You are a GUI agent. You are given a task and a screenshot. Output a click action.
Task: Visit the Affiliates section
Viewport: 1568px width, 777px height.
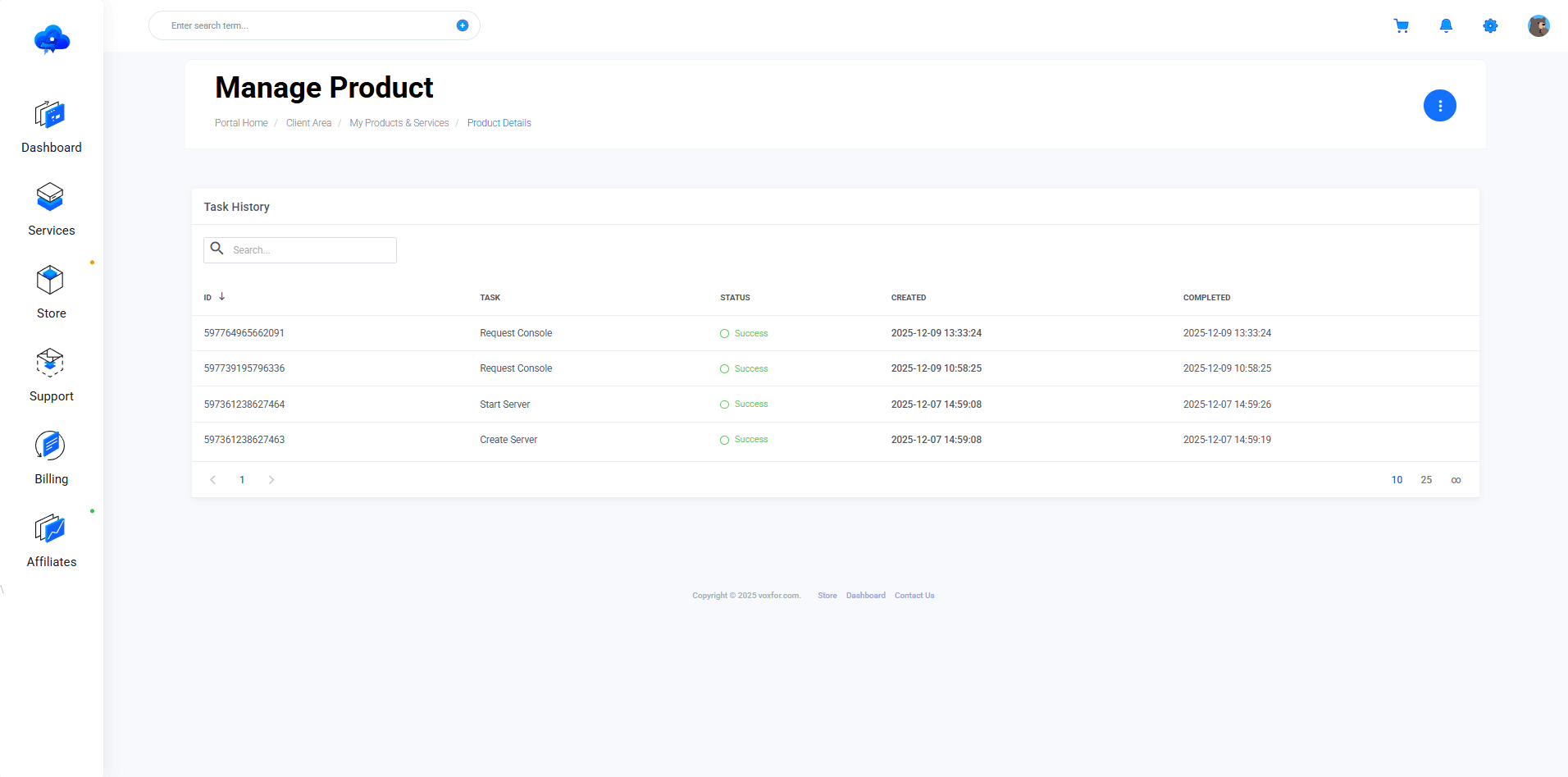50,540
